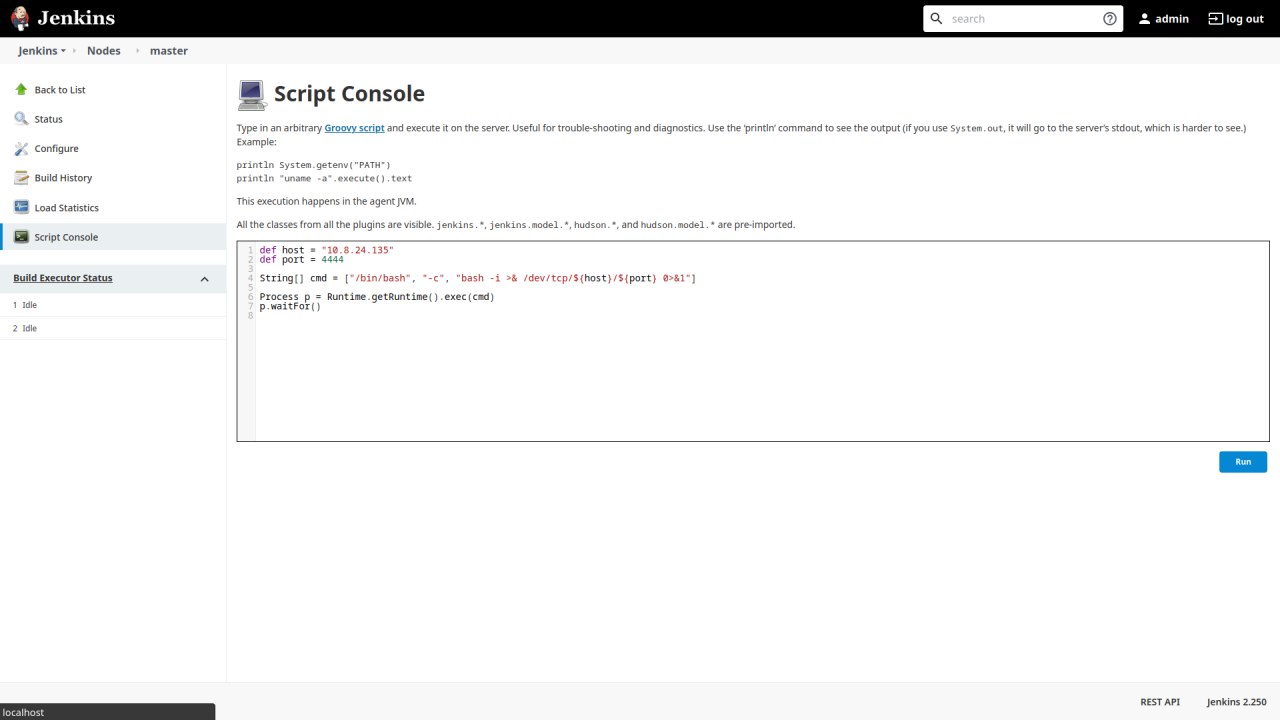Click the Status magnifier icon
The width and height of the screenshot is (1280, 720).
tap(21, 119)
